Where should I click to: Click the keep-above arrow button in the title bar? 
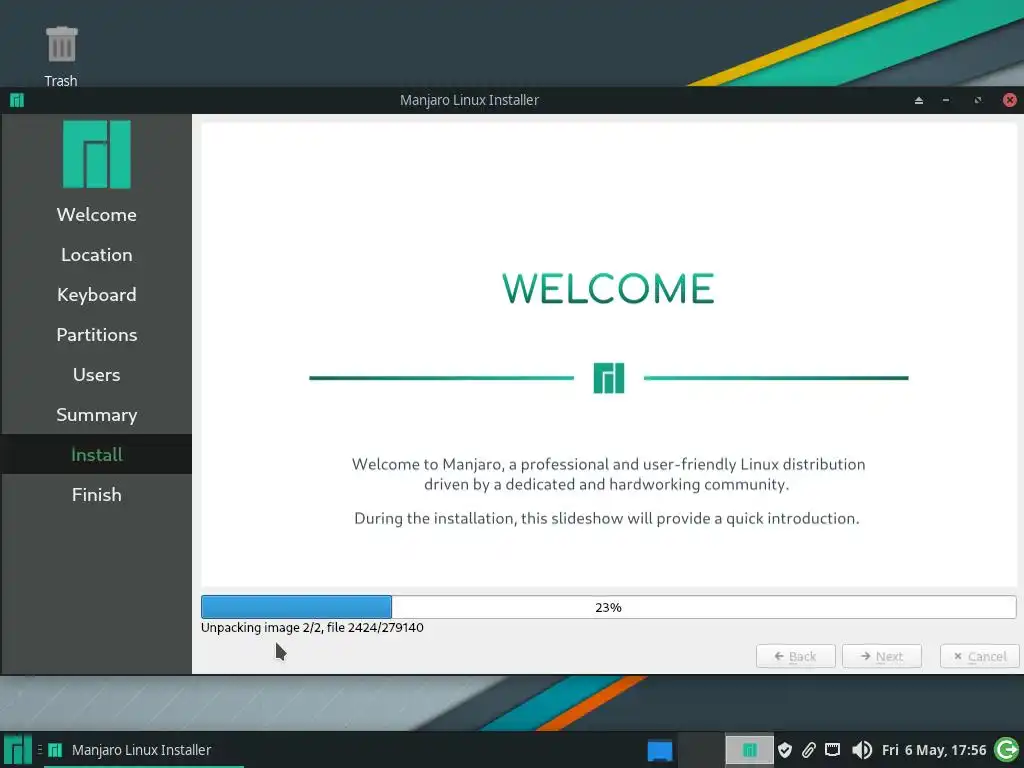(919, 100)
